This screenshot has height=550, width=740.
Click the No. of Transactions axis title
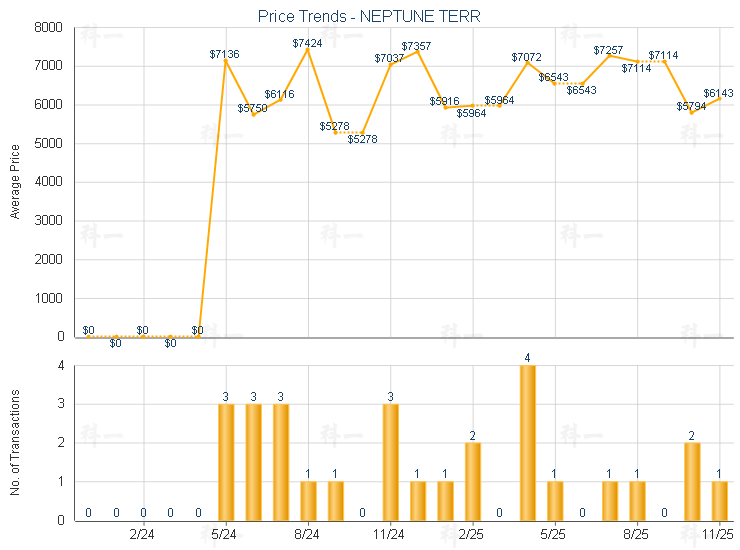tap(15, 443)
